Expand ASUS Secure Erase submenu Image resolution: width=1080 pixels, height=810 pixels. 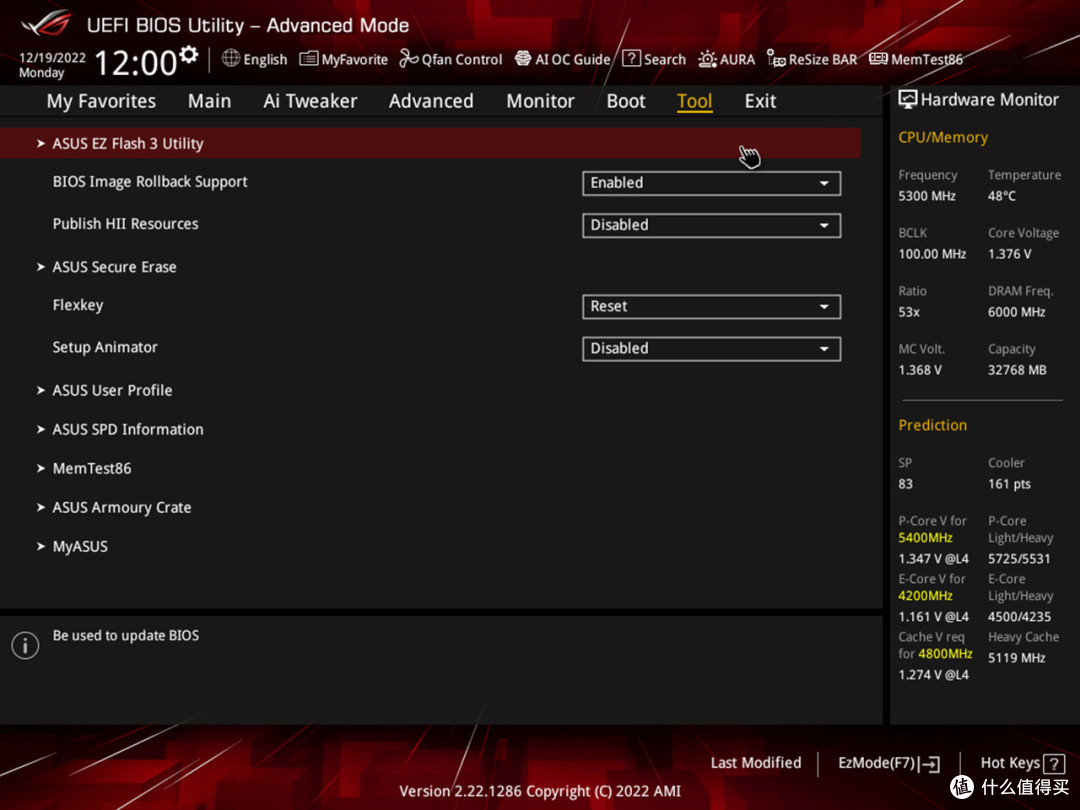(114, 267)
